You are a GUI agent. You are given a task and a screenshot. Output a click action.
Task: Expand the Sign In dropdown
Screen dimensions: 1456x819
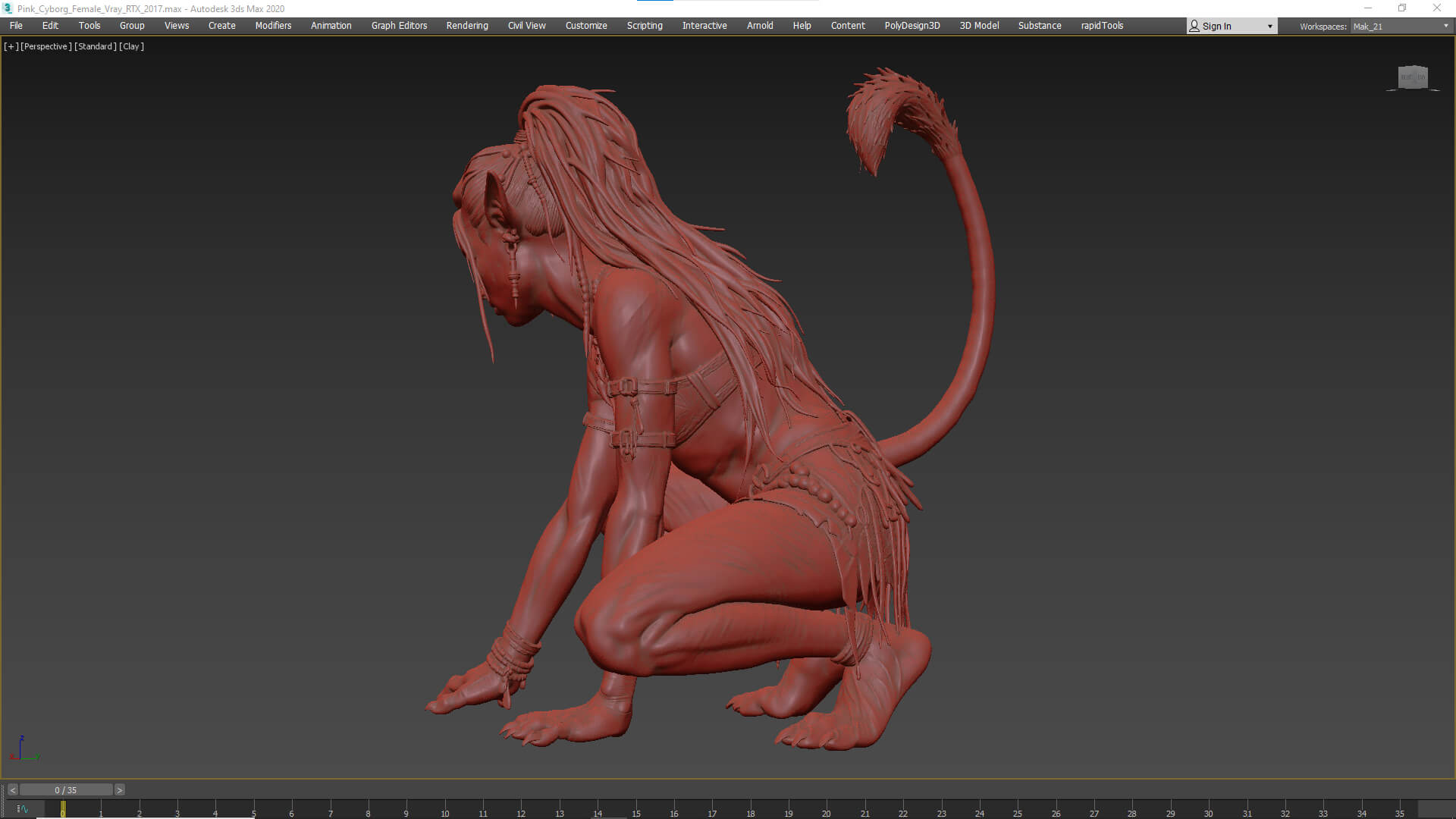click(x=1270, y=27)
